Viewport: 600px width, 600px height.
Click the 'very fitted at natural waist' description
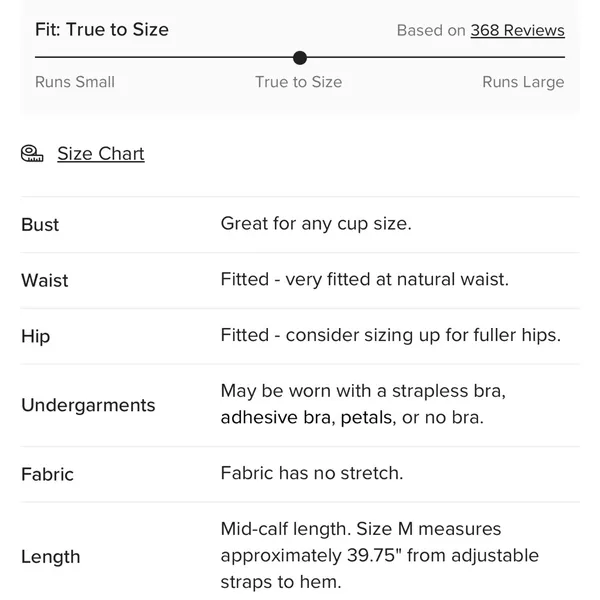[x=397, y=279]
